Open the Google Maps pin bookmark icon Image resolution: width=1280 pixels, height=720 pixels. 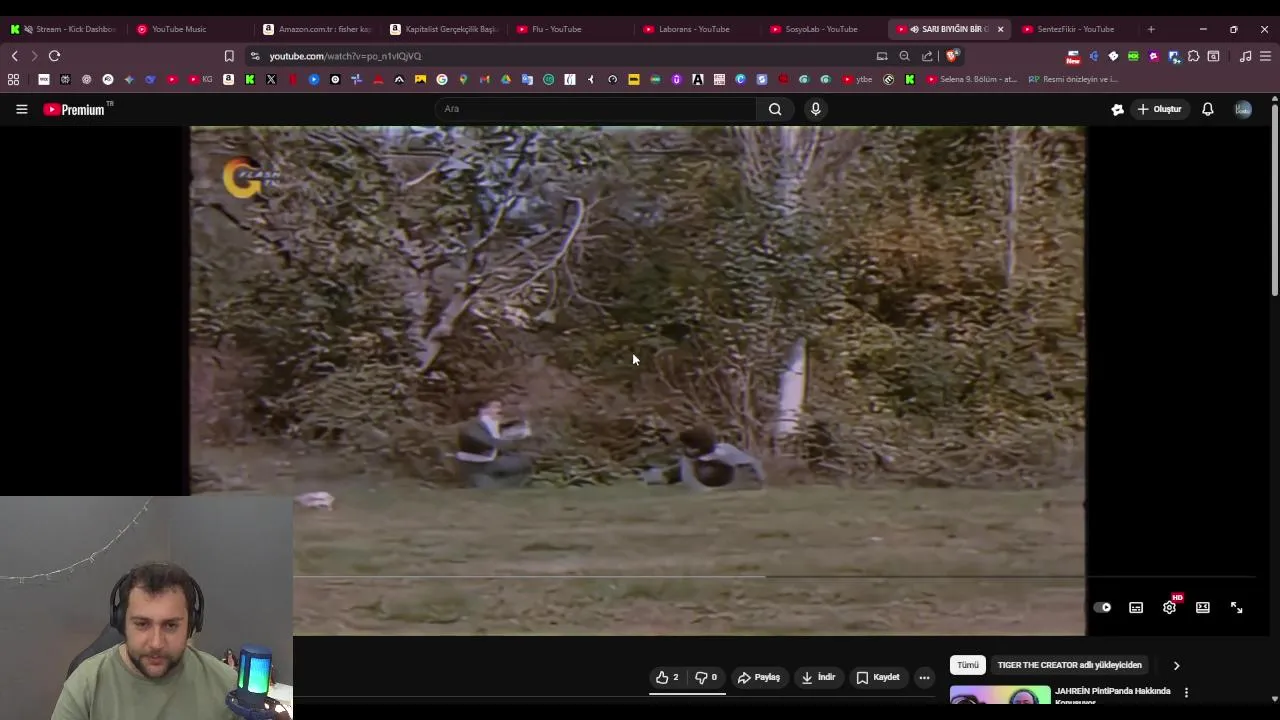coord(463,79)
